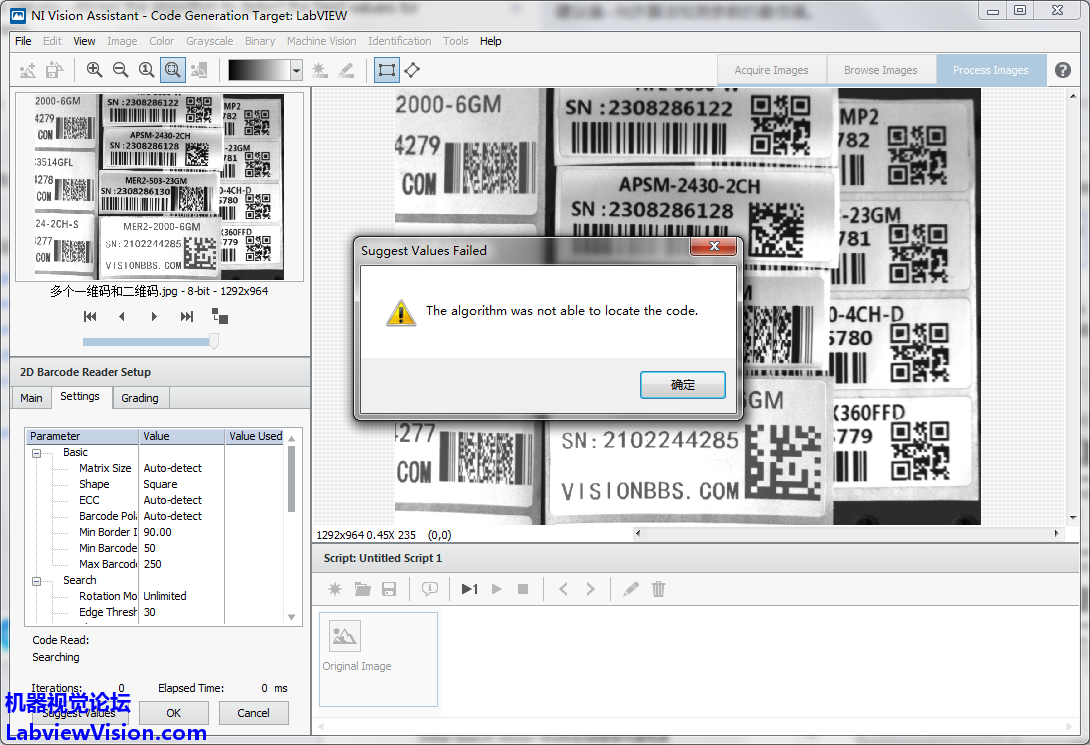This screenshot has width=1090, height=745.
Task: Open the grayscale palette dropdown
Action: [296, 70]
